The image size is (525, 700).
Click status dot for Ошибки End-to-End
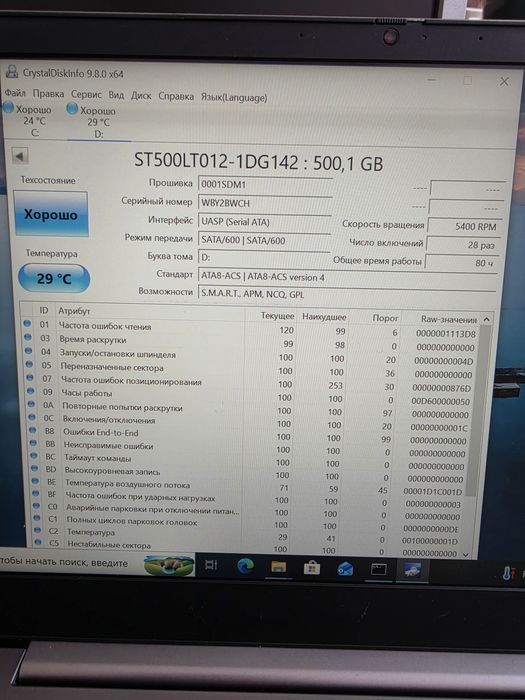click(33, 430)
